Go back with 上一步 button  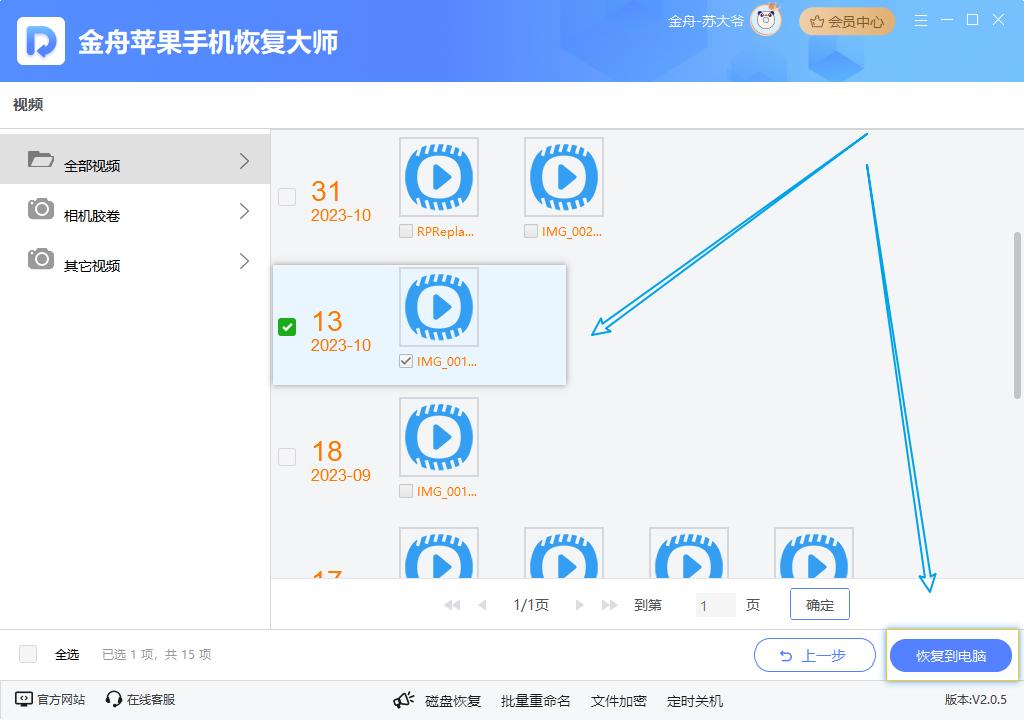tap(813, 656)
